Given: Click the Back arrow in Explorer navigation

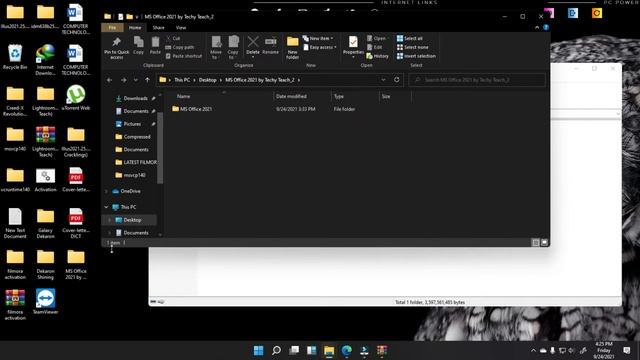Looking at the screenshot, I should coord(109,80).
